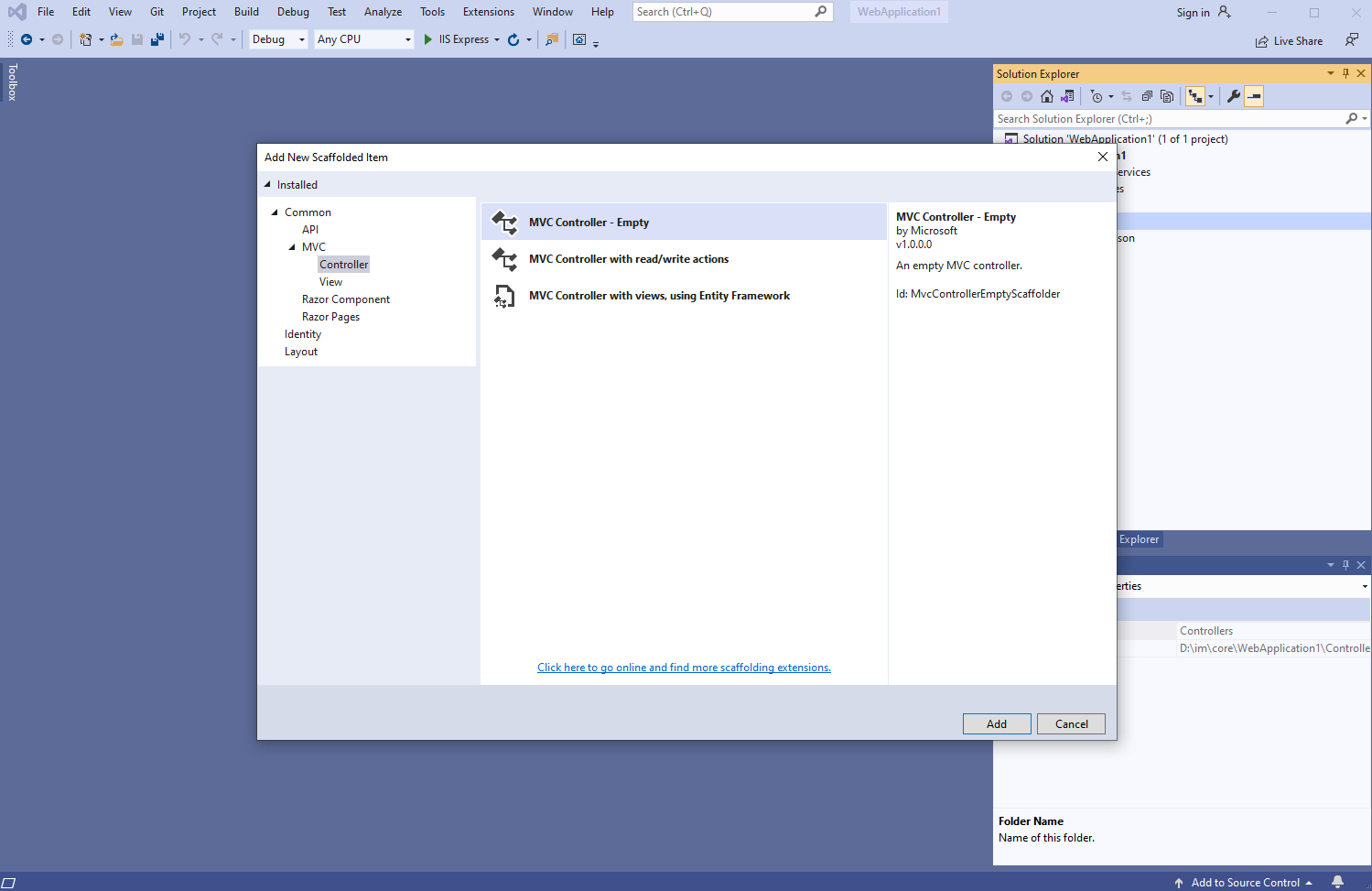Screen dimensions: 1372x891
Task: Collapse the MVC tree node
Action: click(292, 247)
